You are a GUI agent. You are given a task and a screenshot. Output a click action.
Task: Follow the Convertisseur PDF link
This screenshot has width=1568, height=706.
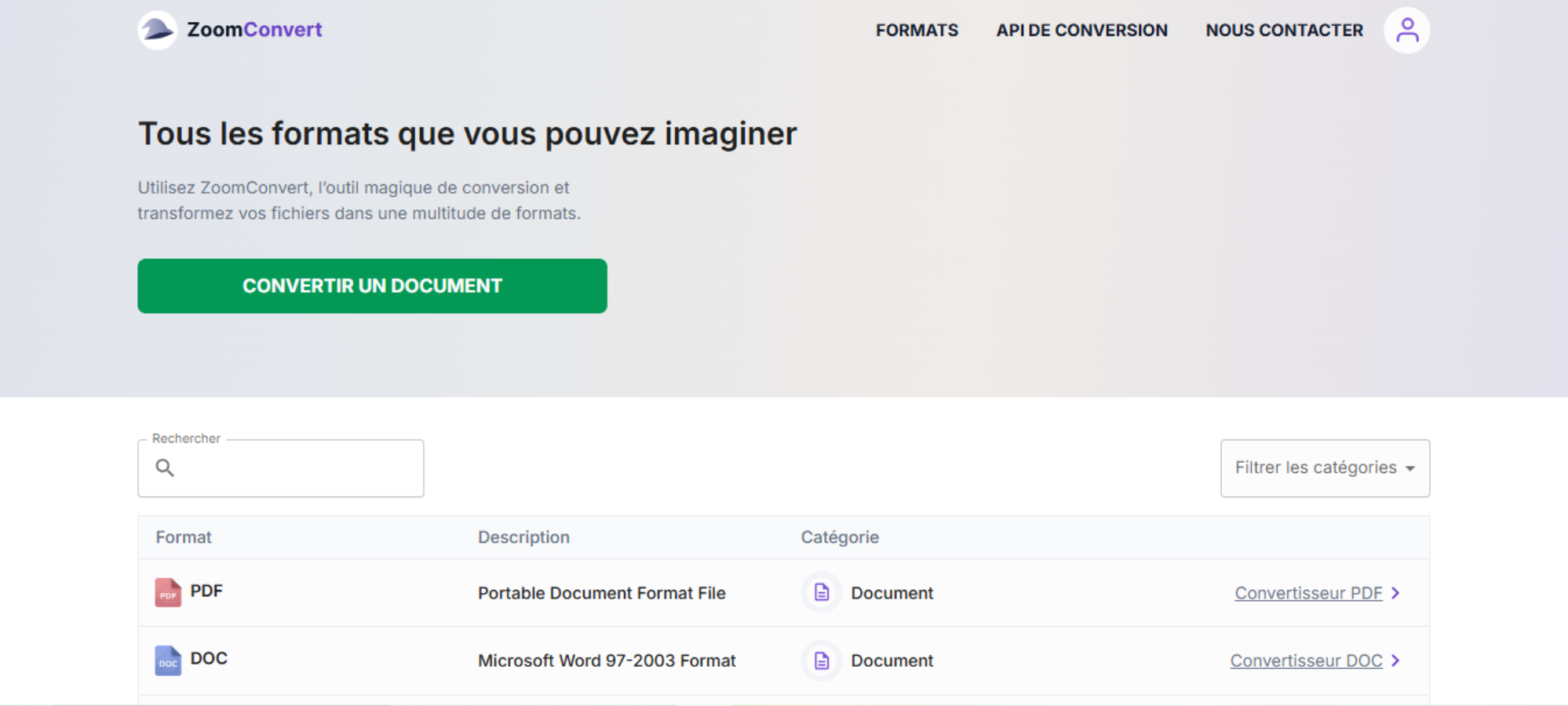pos(1308,593)
